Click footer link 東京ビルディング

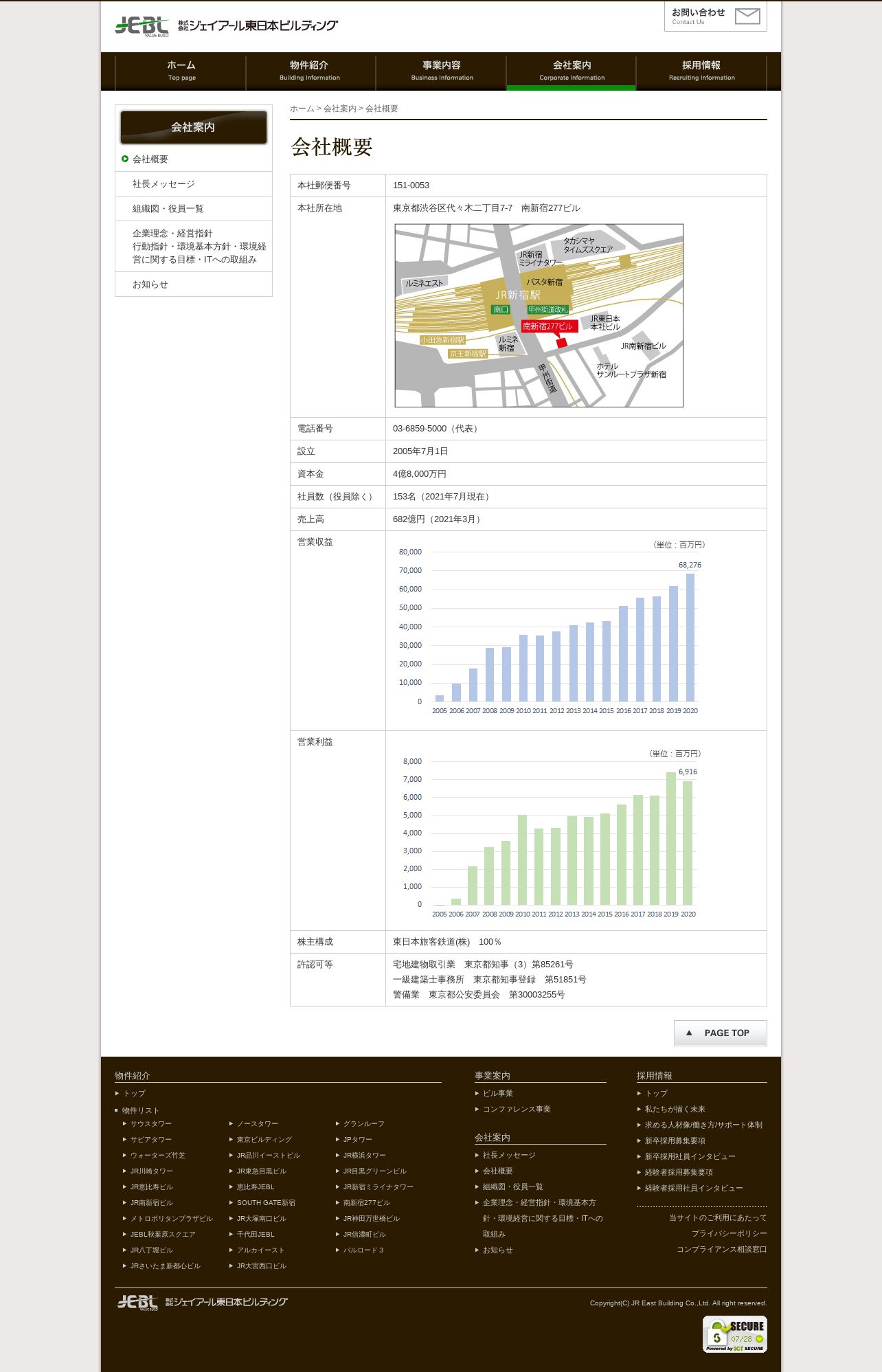(264, 1140)
